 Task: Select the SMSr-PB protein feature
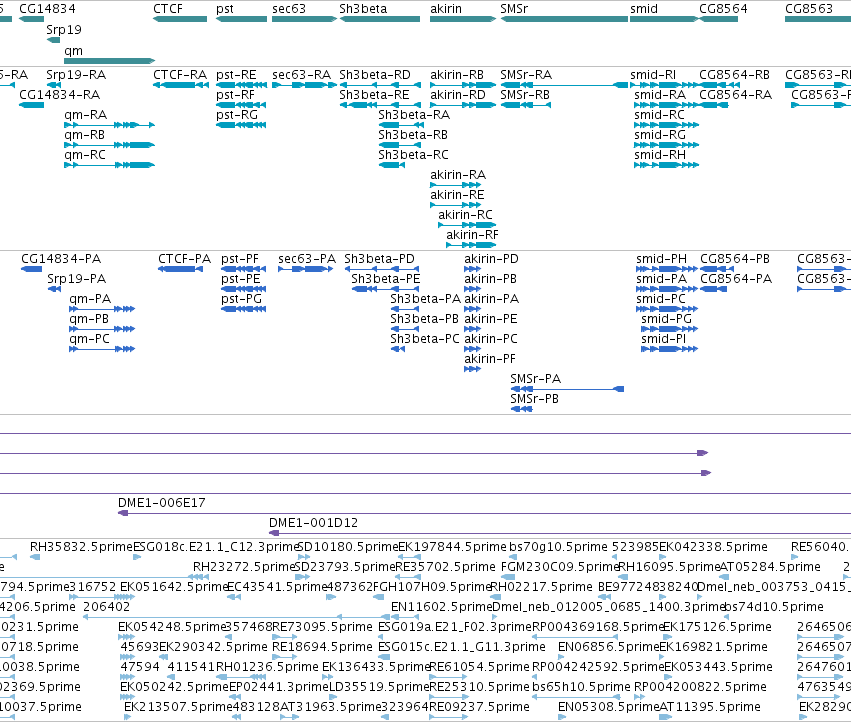(x=522, y=409)
